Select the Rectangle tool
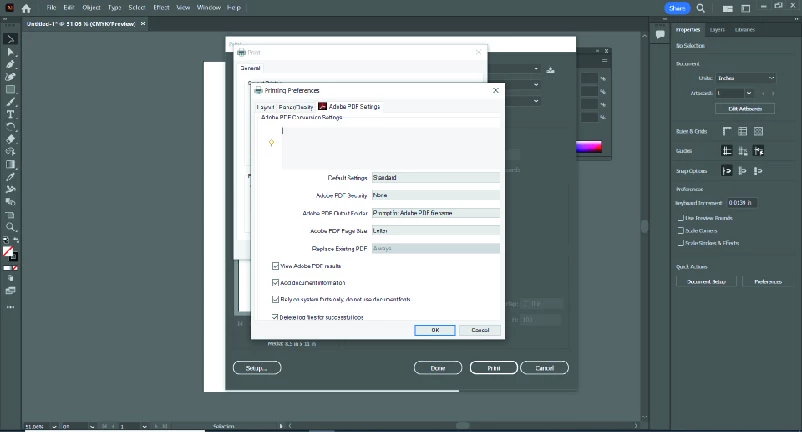The image size is (802, 432). coord(10,89)
